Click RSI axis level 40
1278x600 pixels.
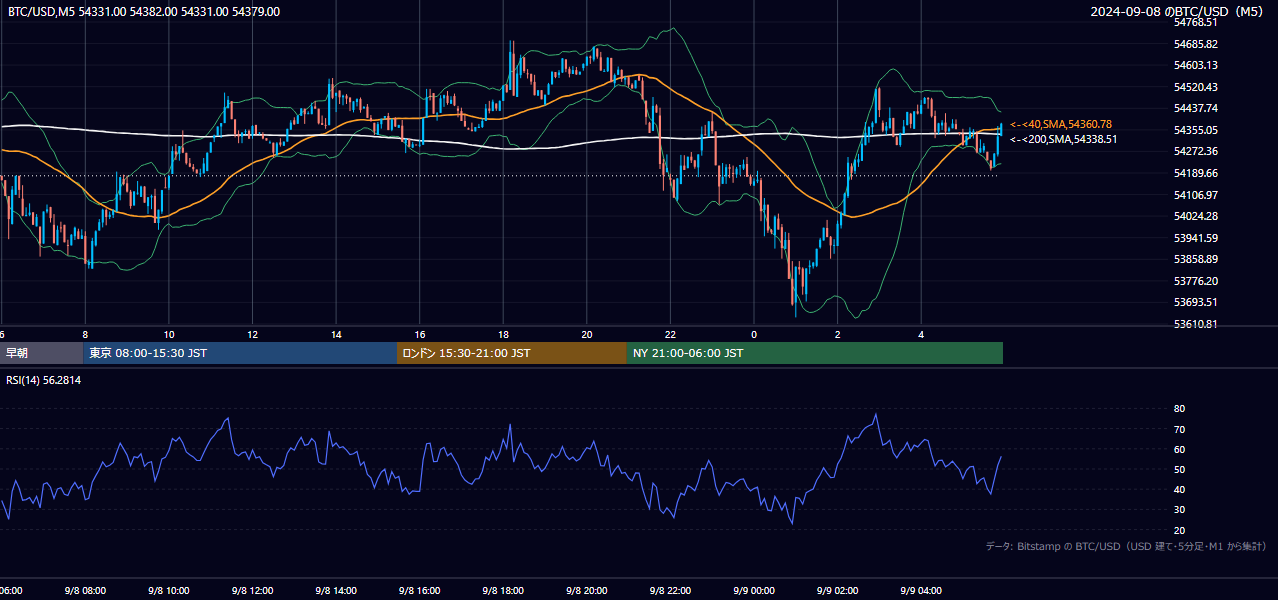coord(1180,489)
